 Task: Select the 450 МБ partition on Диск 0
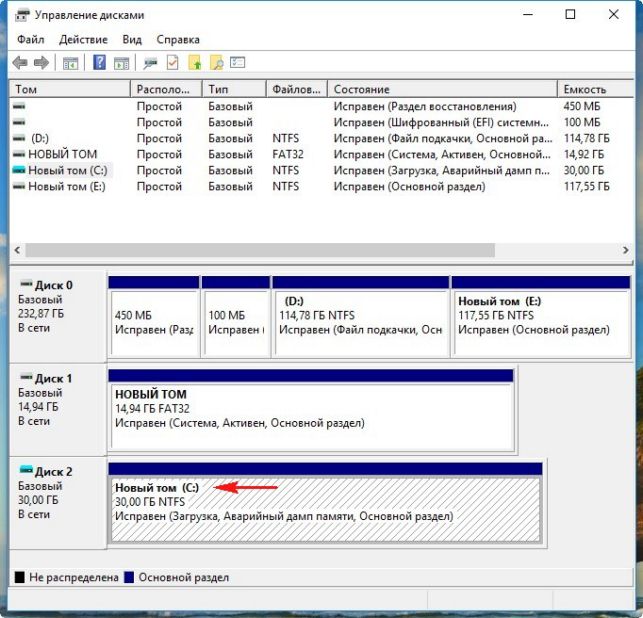[x=154, y=316]
